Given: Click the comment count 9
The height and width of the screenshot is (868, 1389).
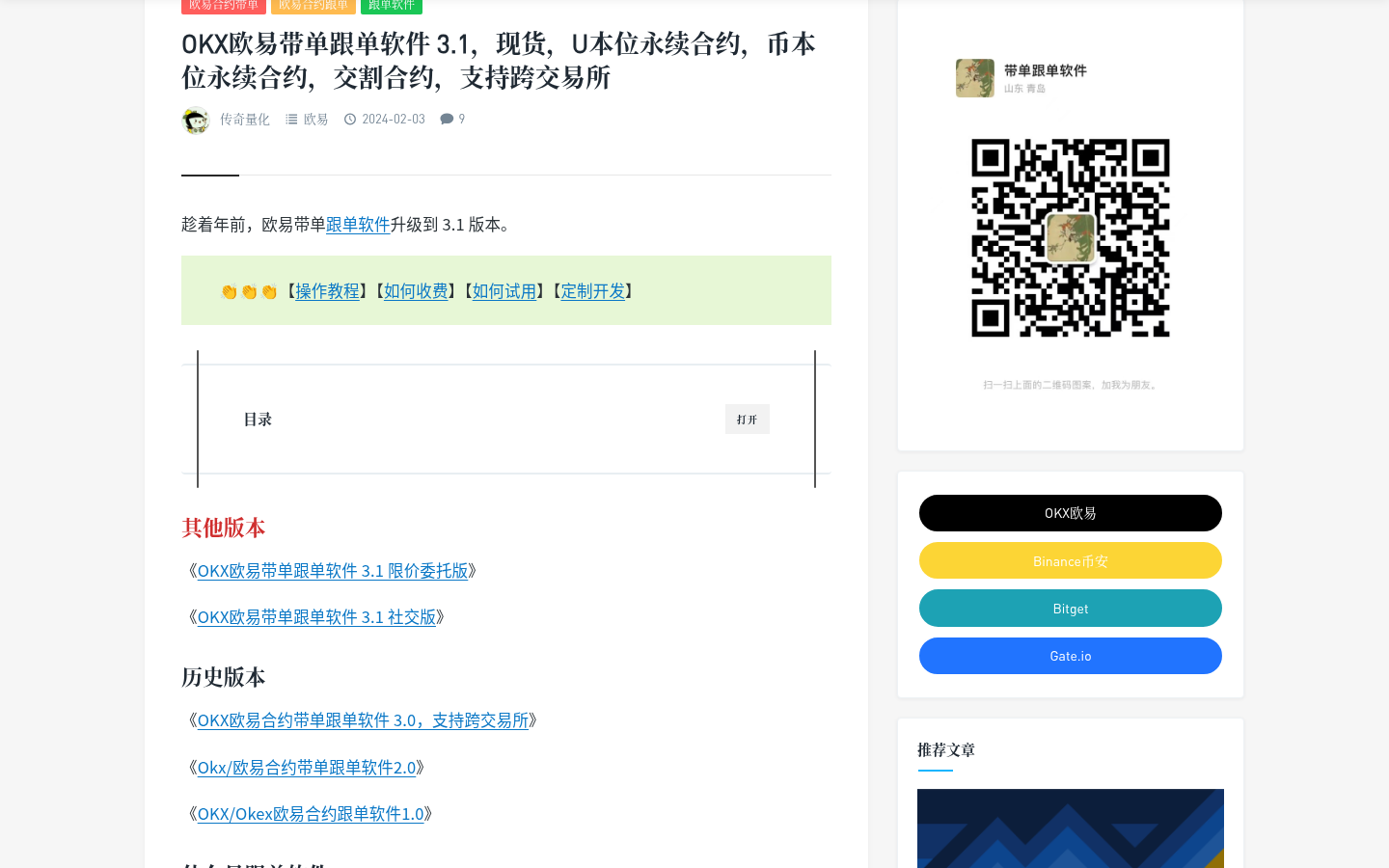Looking at the screenshot, I should pyautogui.click(x=462, y=119).
